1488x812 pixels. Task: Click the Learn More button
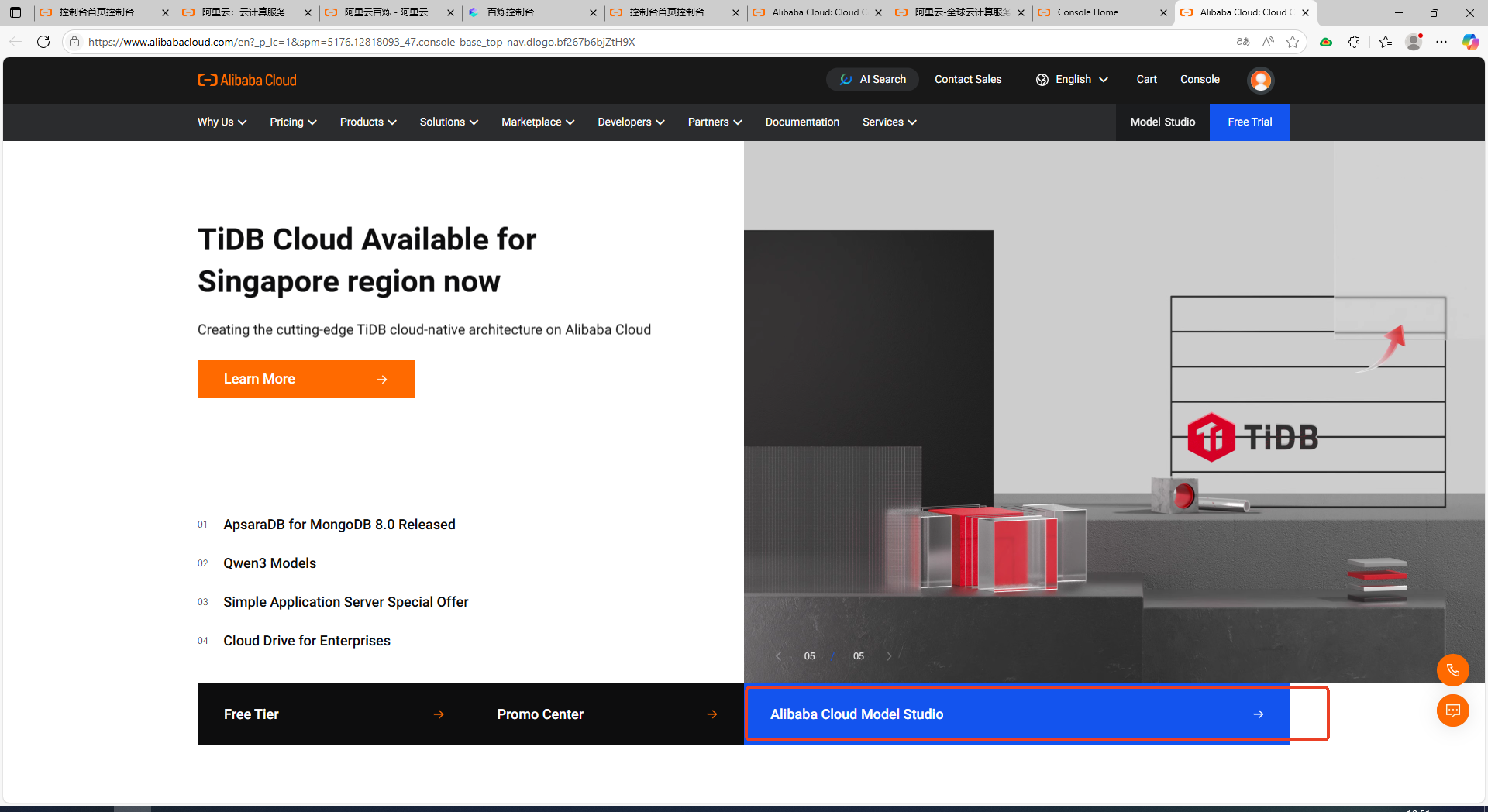coord(305,379)
